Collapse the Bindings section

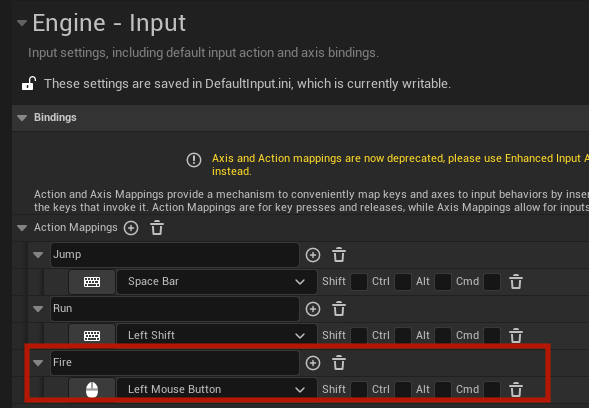point(22,118)
